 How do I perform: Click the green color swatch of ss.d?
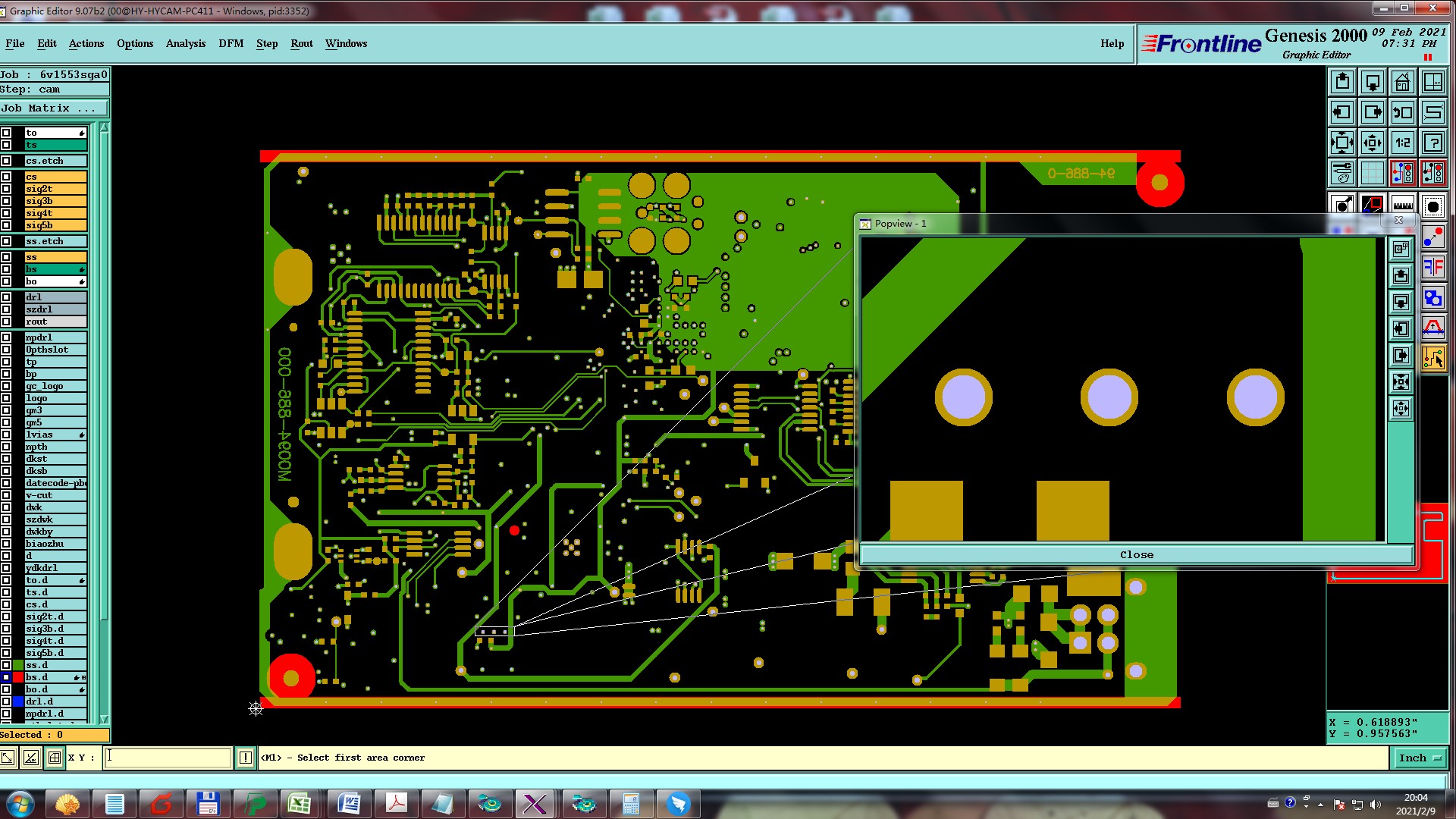point(18,665)
